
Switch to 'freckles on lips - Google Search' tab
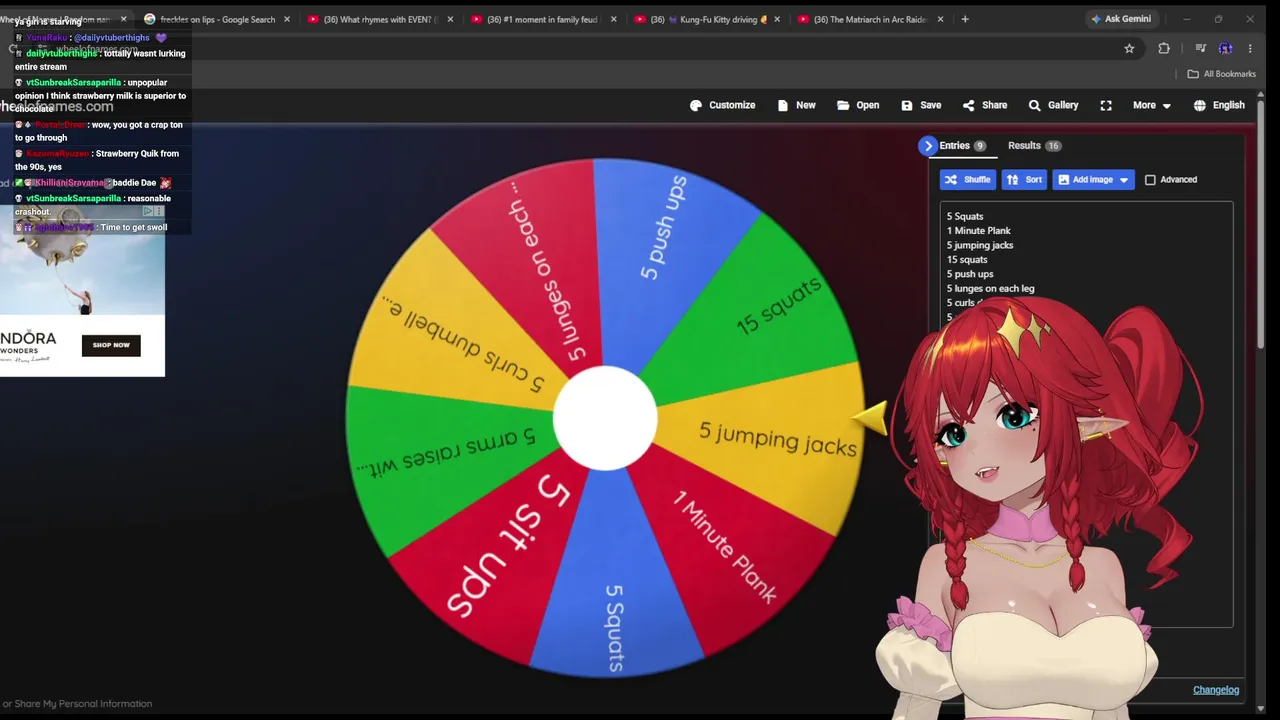pos(217,19)
